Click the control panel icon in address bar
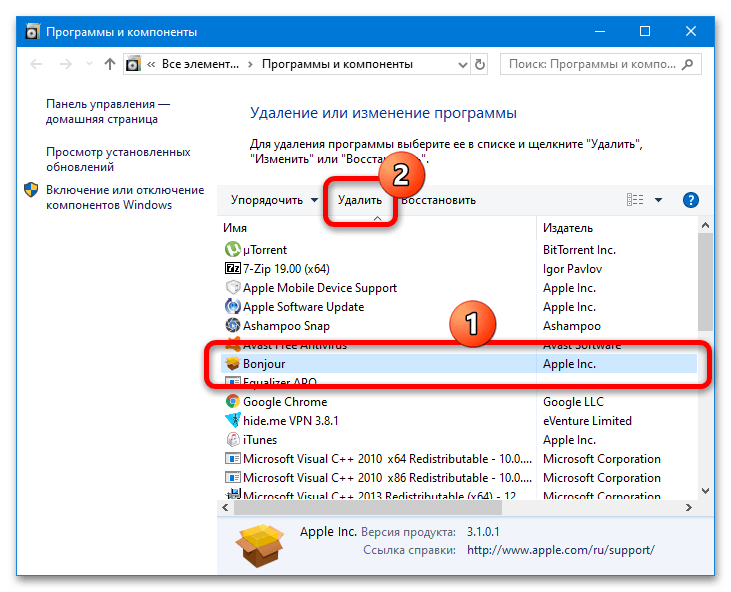 pos(133,64)
